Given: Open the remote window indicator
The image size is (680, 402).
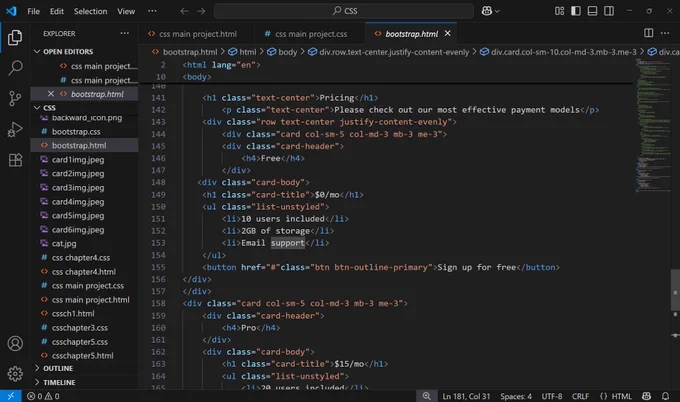Looking at the screenshot, I should pos(10,396).
